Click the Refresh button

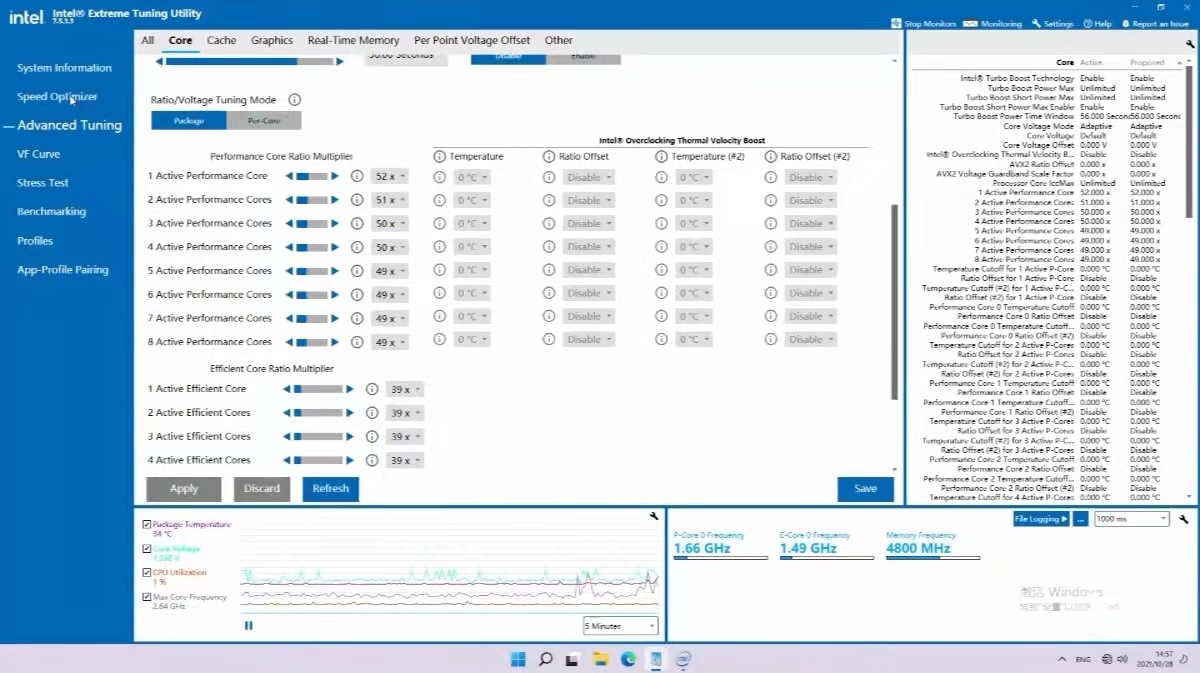point(330,489)
